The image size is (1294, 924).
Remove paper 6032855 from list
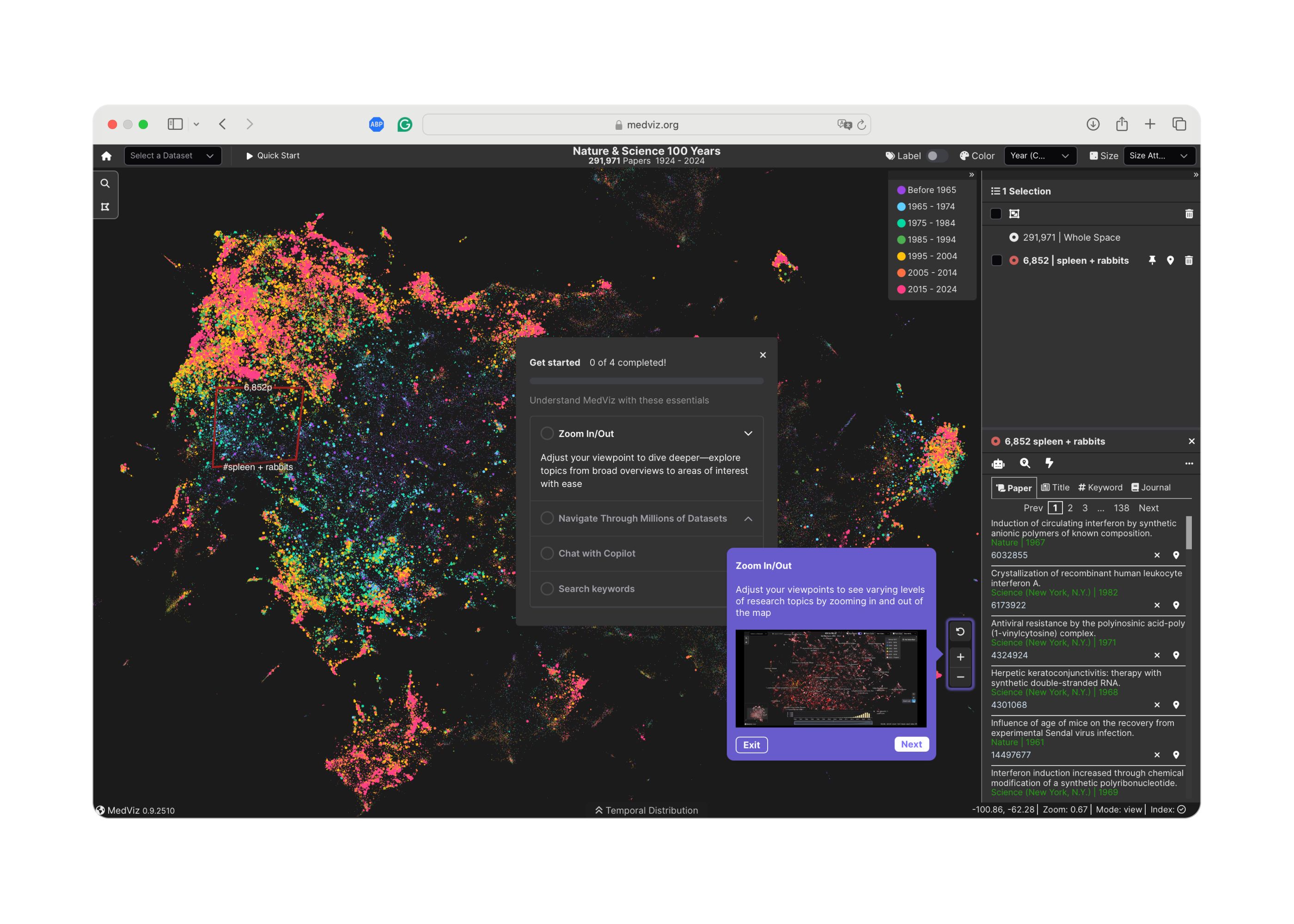pos(1157,555)
